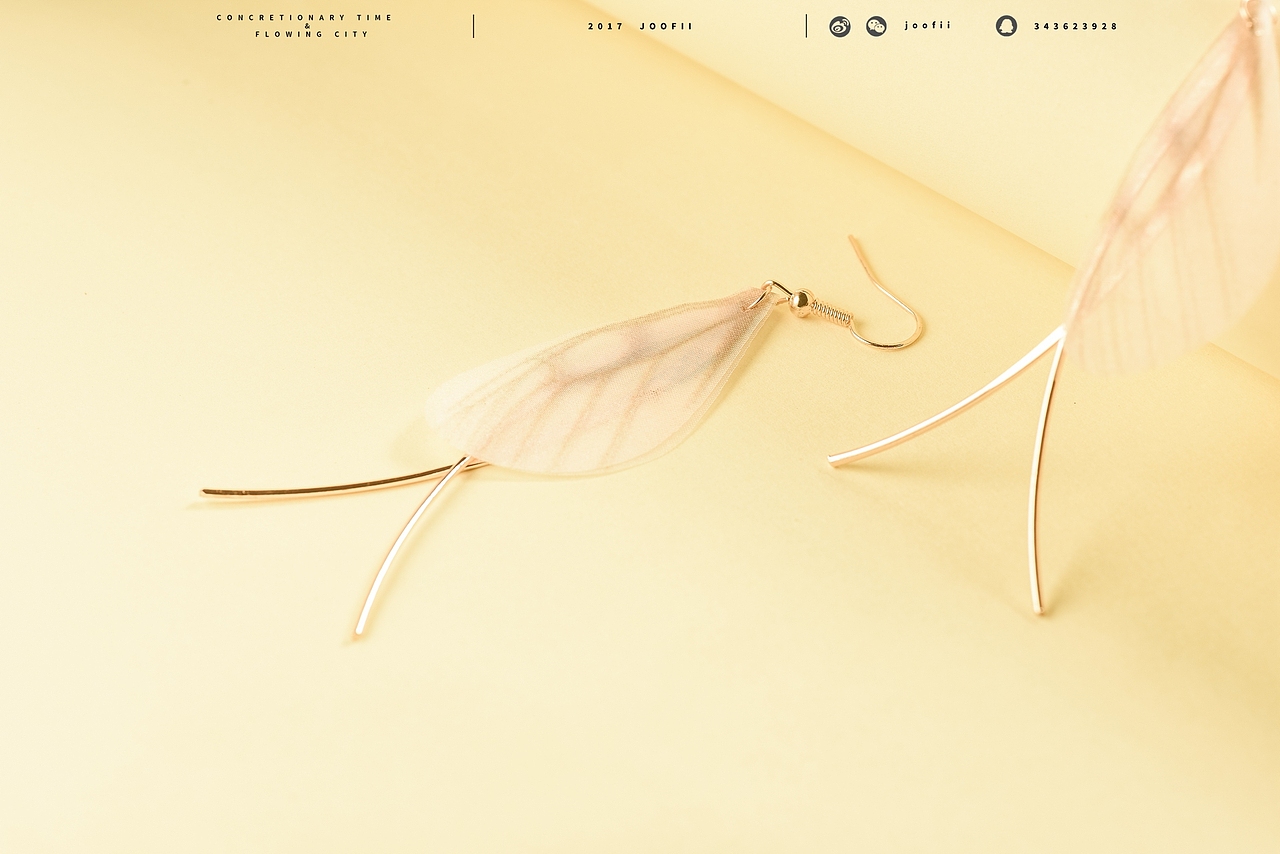Open the WeChat icon beside joofii

[876, 27]
